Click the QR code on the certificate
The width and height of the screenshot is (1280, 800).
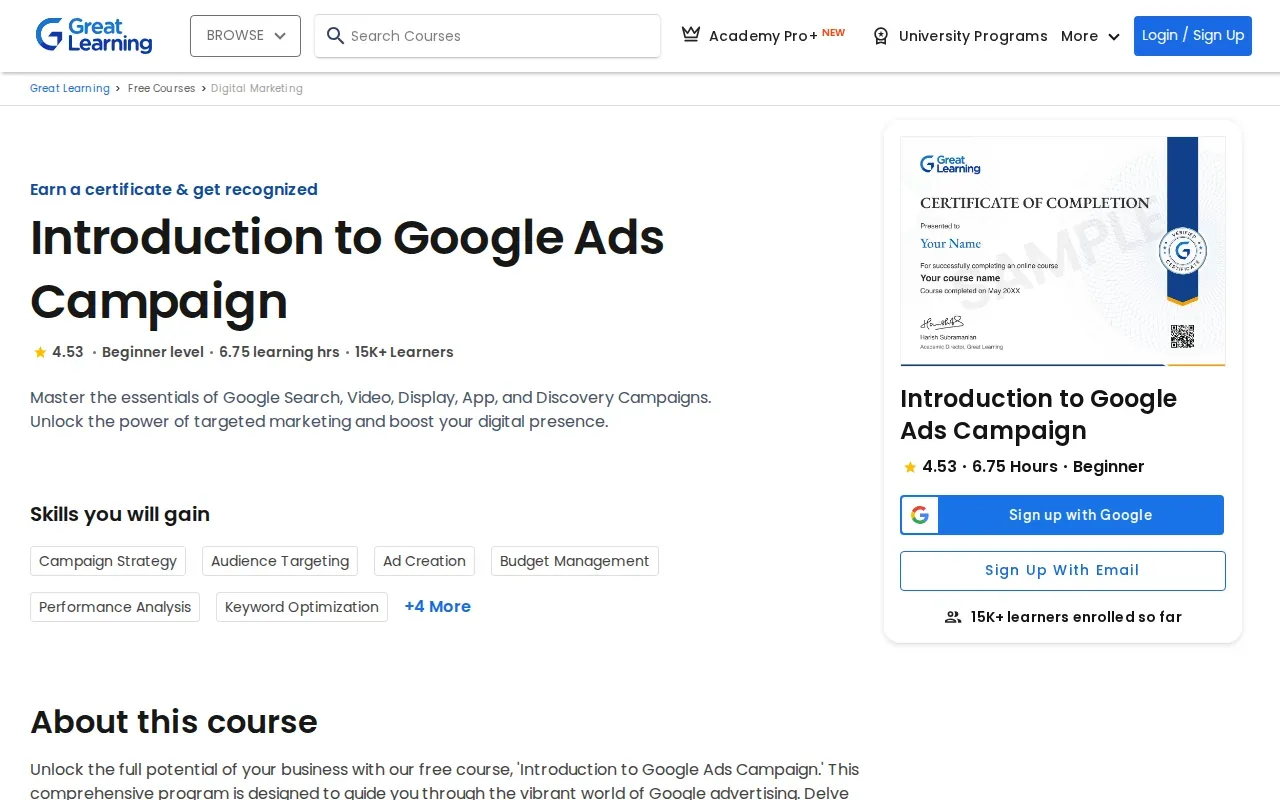(1182, 336)
